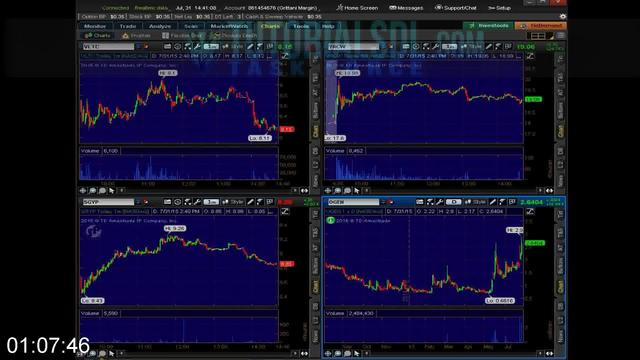Open the SGYP symbol dropdown arrow
Screen dimensions: 640x360
pos(138,202)
